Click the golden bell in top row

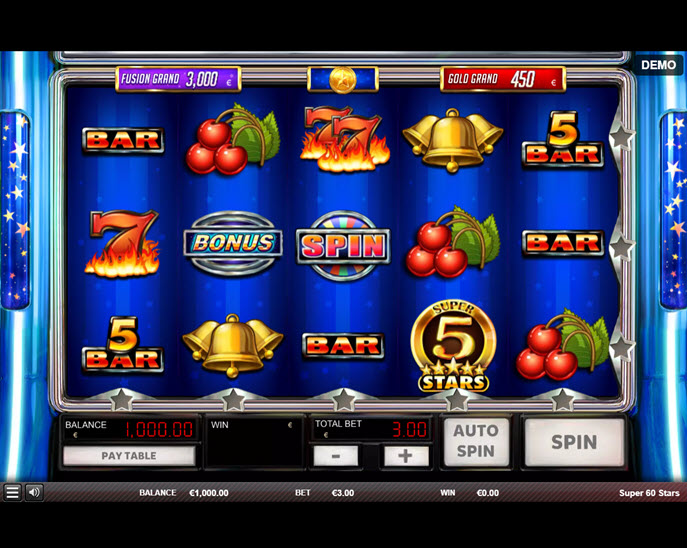coord(452,140)
